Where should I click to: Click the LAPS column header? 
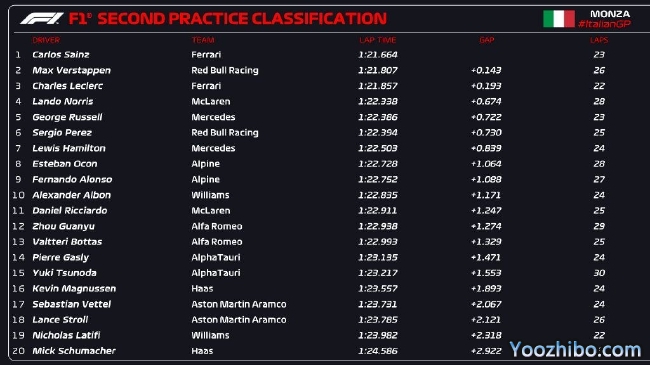point(599,40)
